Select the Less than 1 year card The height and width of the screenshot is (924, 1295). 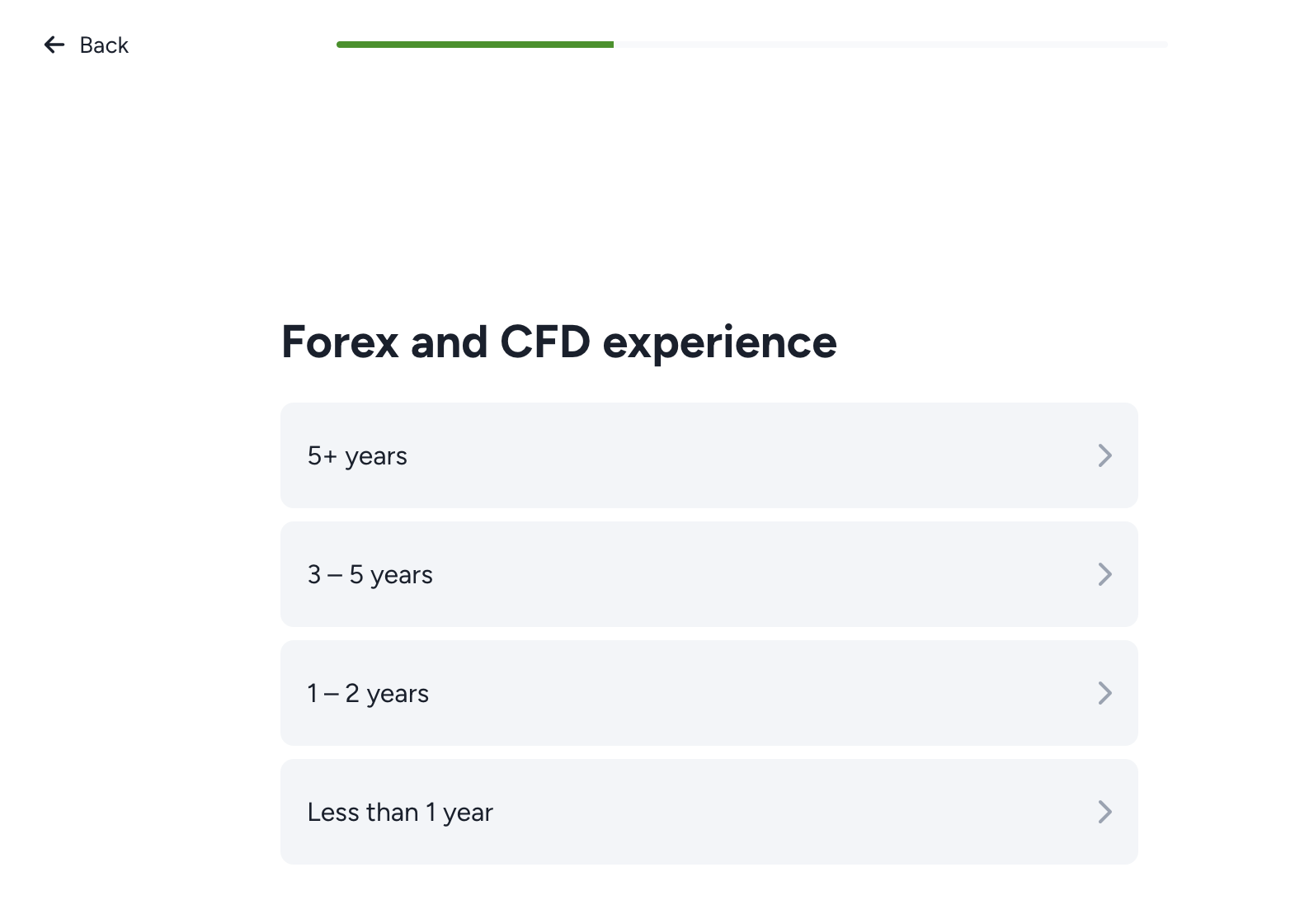coord(709,812)
